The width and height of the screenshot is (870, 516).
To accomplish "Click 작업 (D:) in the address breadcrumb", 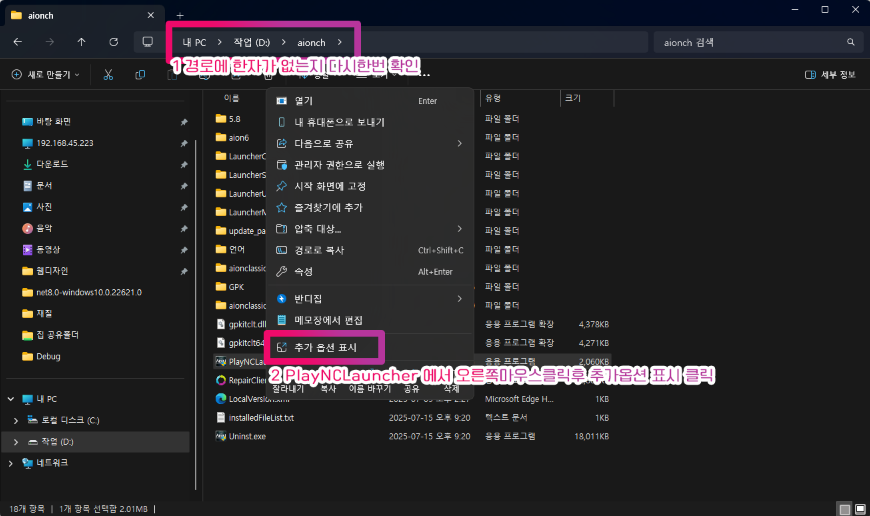I will [250, 42].
